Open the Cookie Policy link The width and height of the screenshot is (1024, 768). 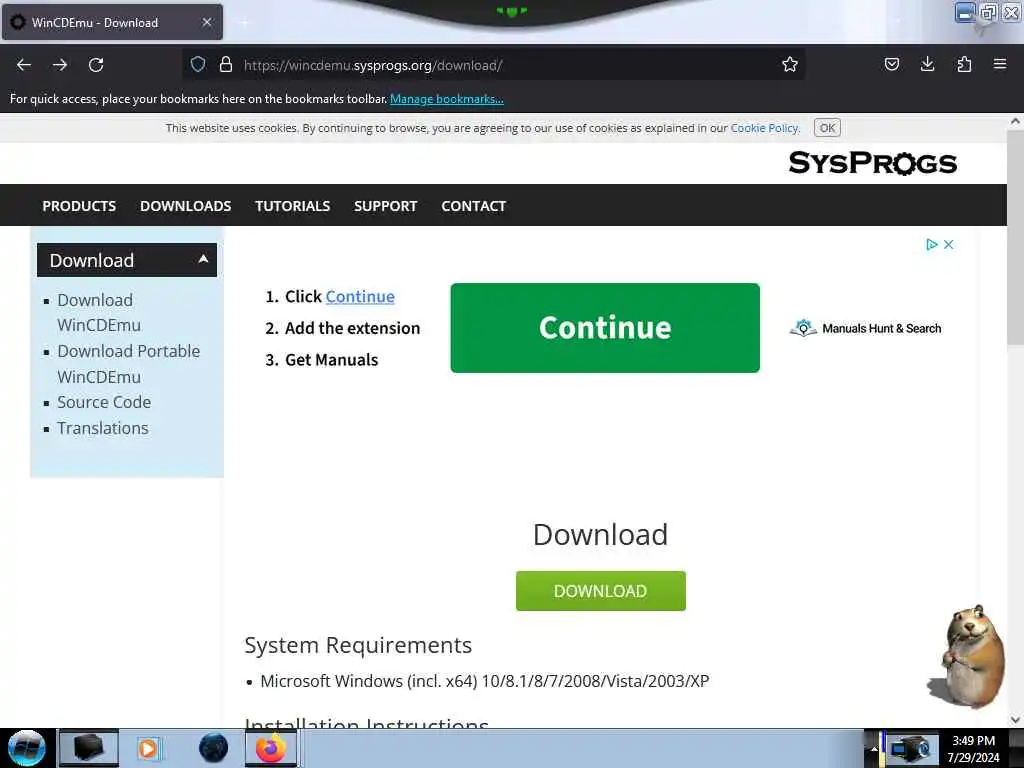(x=764, y=128)
